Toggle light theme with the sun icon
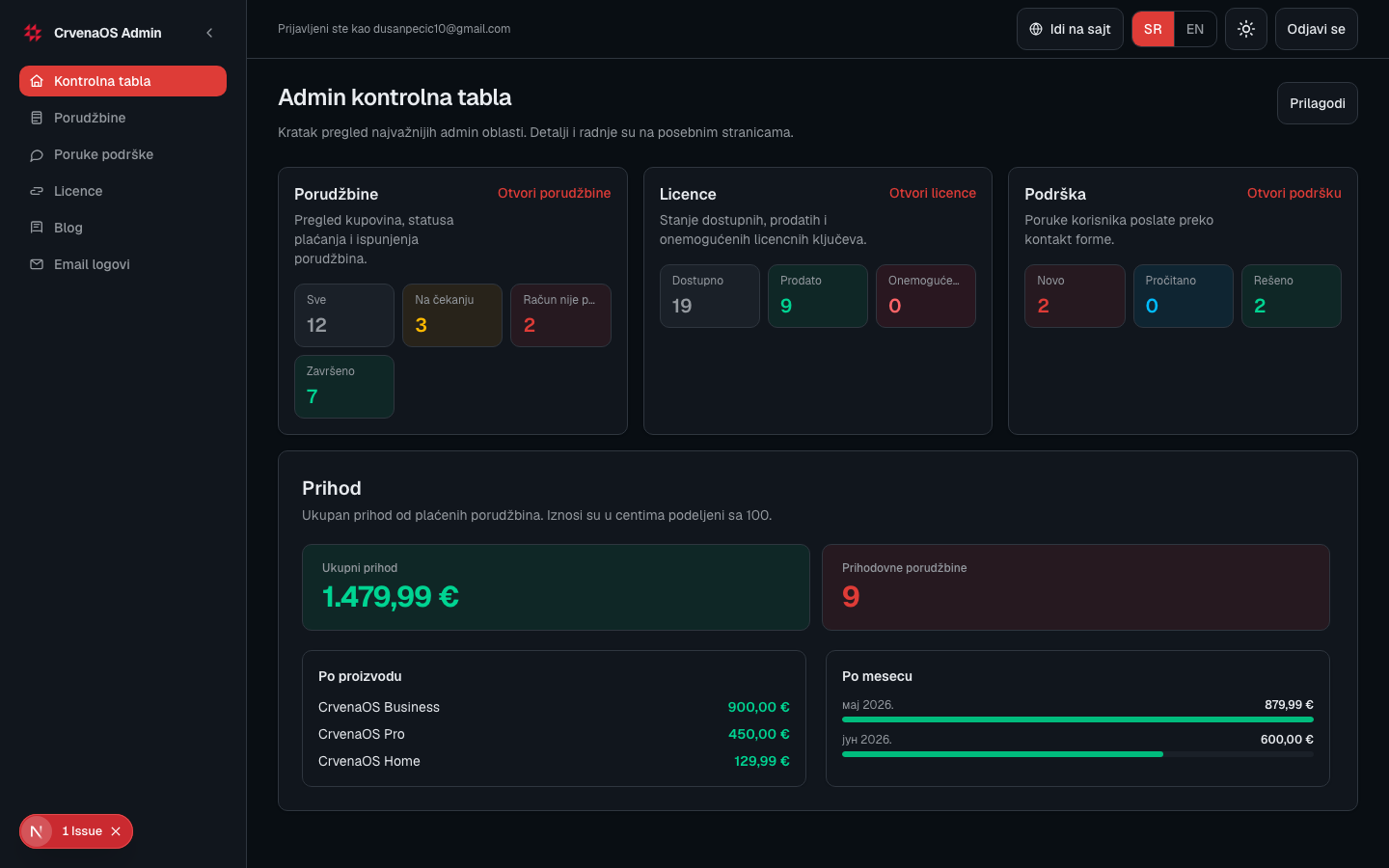 pyautogui.click(x=1246, y=29)
